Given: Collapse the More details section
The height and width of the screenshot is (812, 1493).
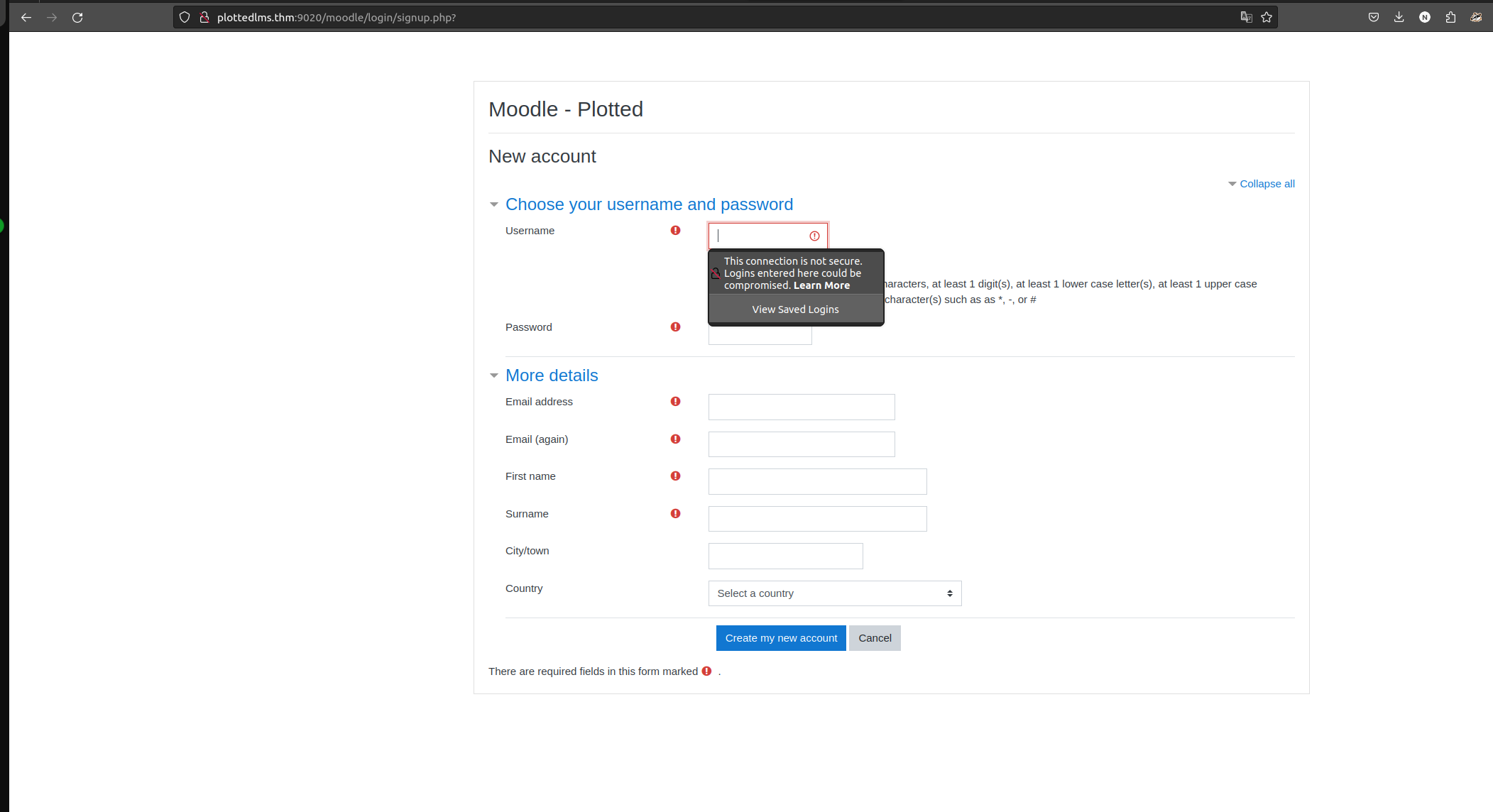Looking at the screenshot, I should pyautogui.click(x=494, y=375).
